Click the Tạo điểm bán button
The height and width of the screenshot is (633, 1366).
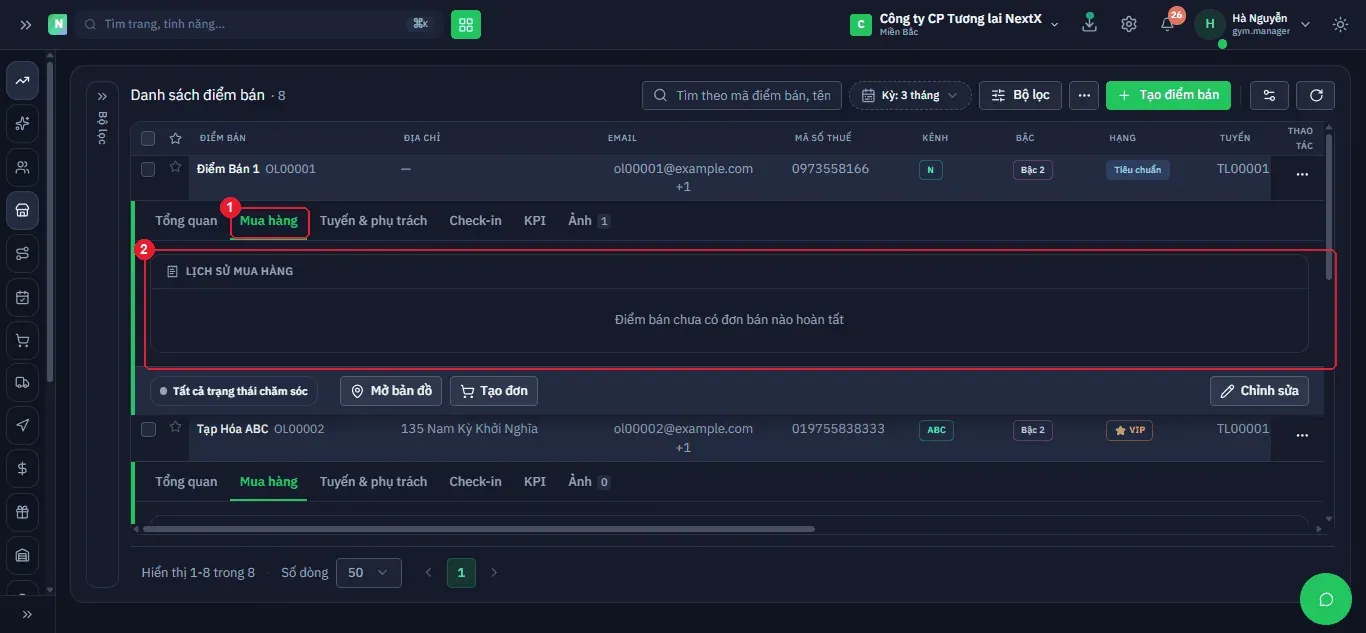coord(1168,95)
